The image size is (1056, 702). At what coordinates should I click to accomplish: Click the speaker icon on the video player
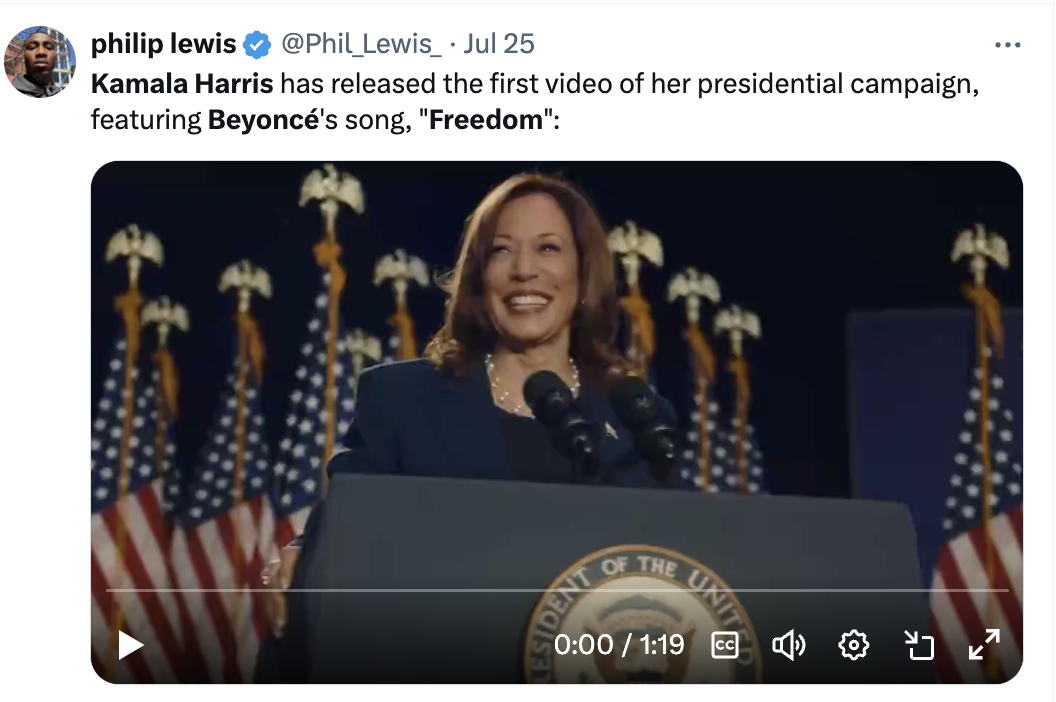789,645
